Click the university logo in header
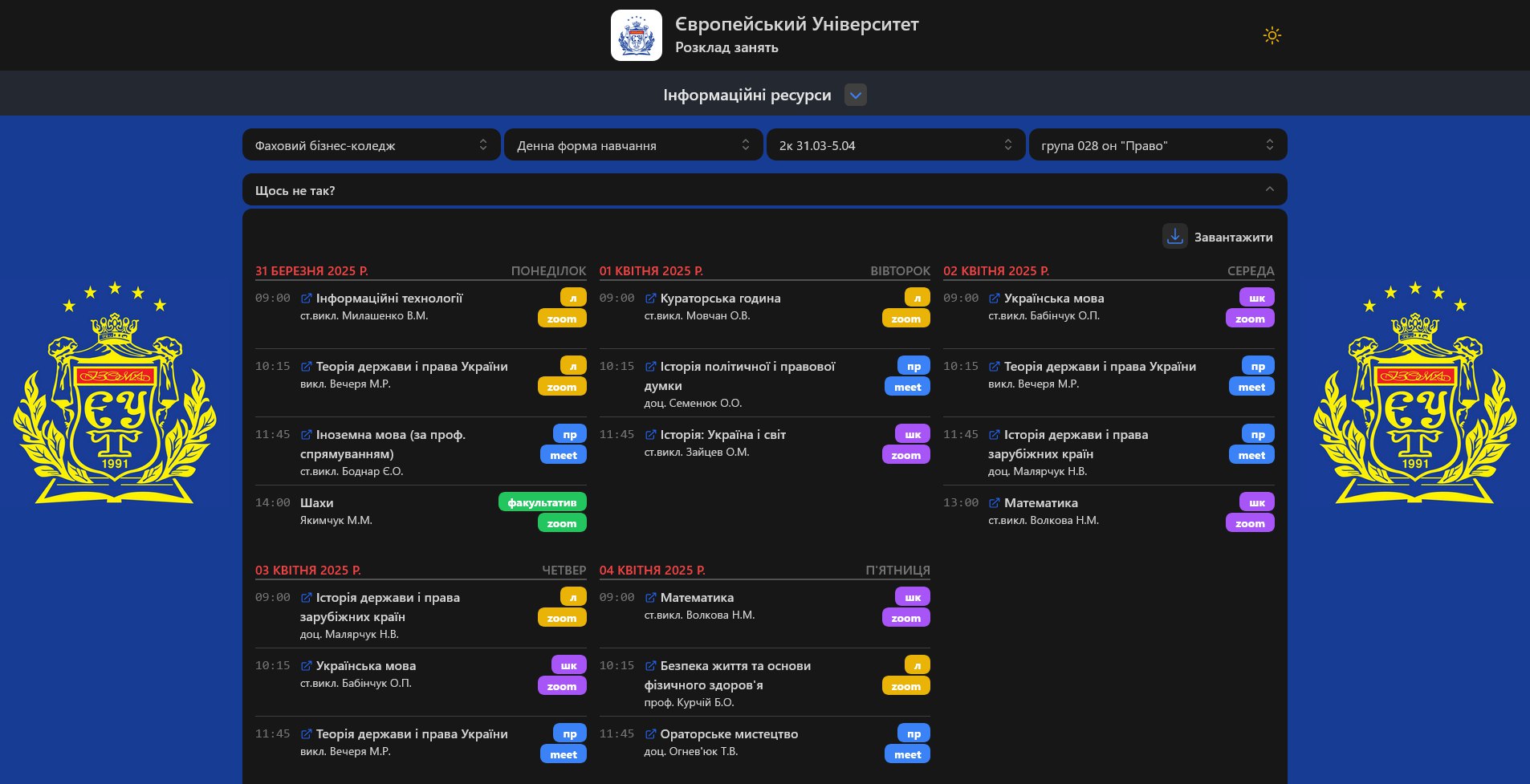The height and width of the screenshot is (784, 1530). click(636, 35)
